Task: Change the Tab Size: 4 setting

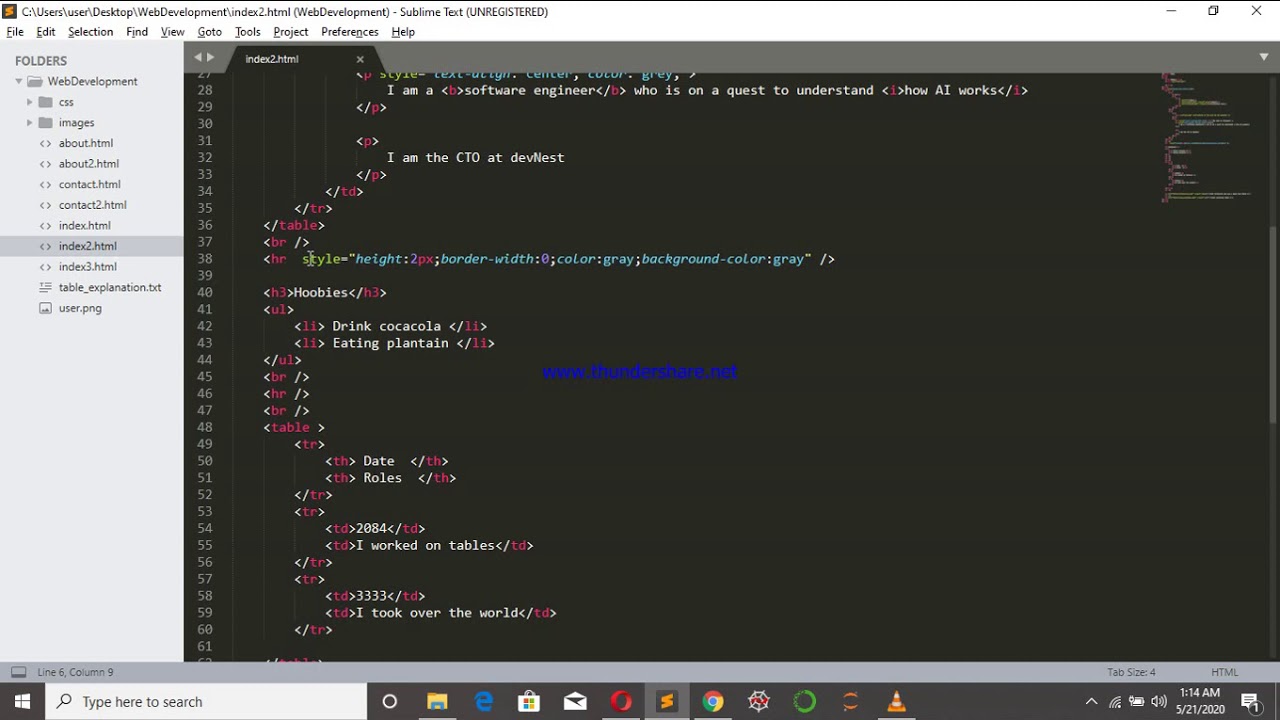Action: click(x=1131, y=672)
